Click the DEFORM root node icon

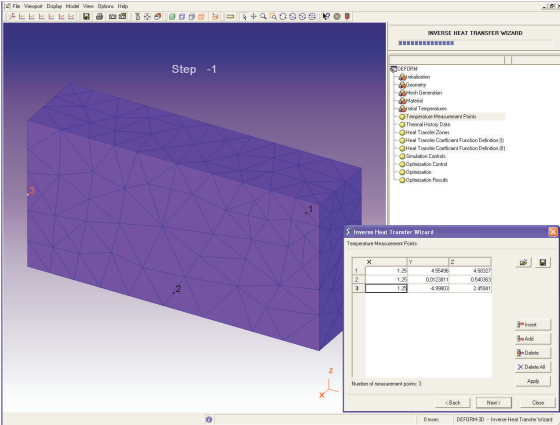(394, 69)
